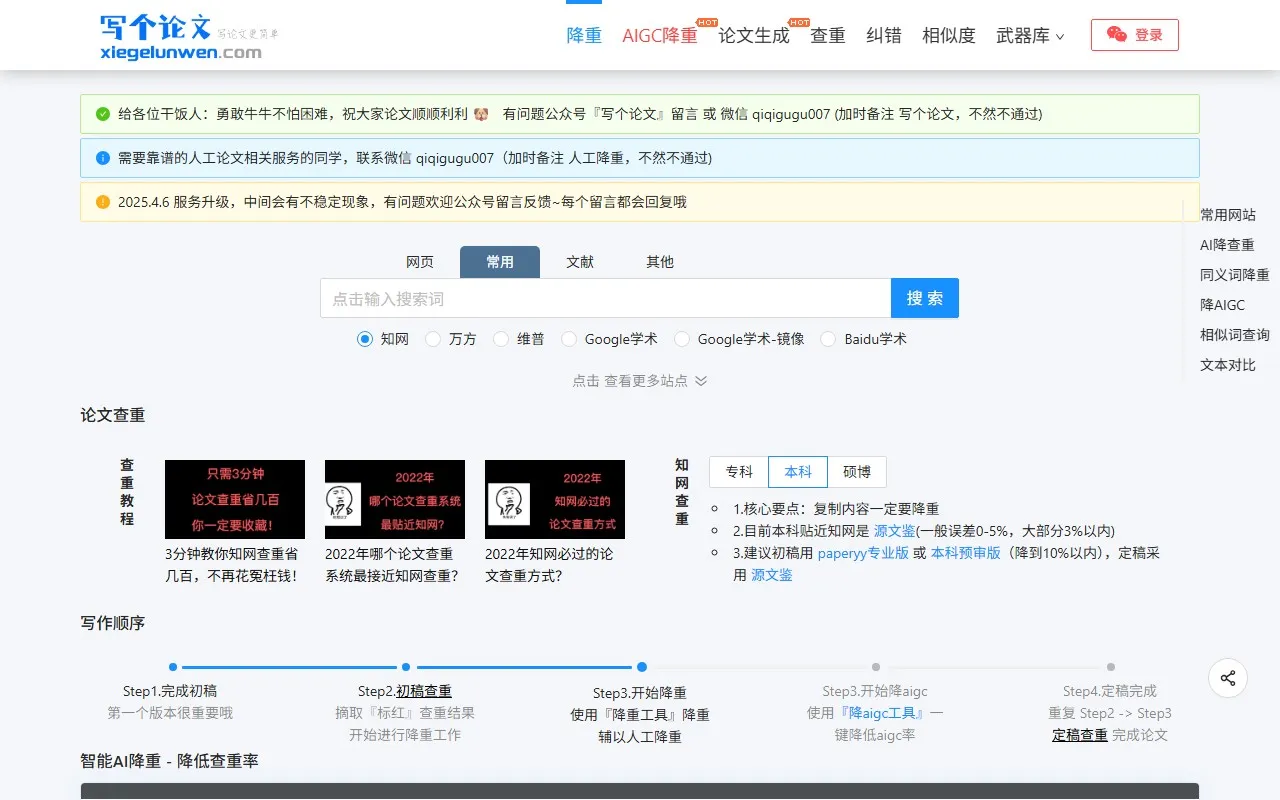Open the paperyy专业版 link

(863, 553)
